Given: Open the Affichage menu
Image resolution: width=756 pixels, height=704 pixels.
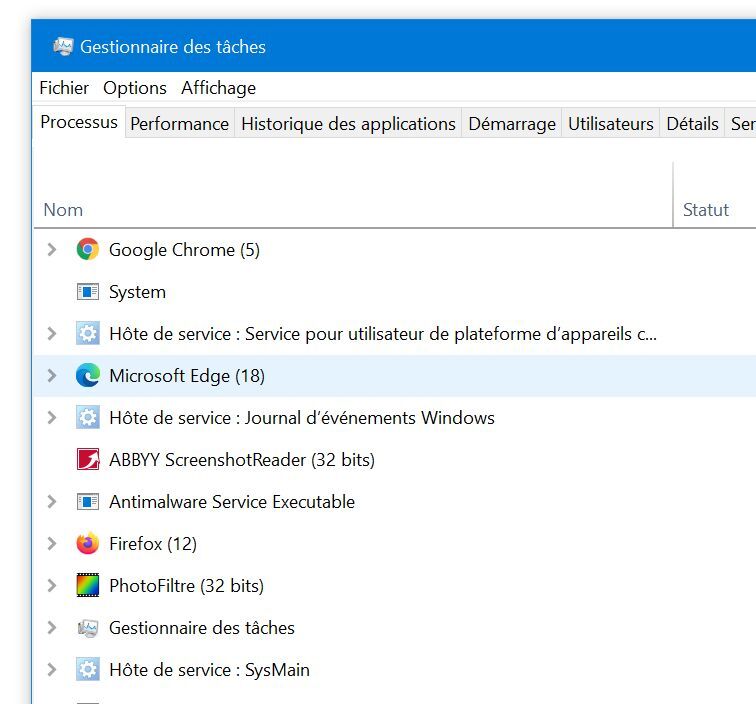Looking at the screenshot, I should coord(218,88).
